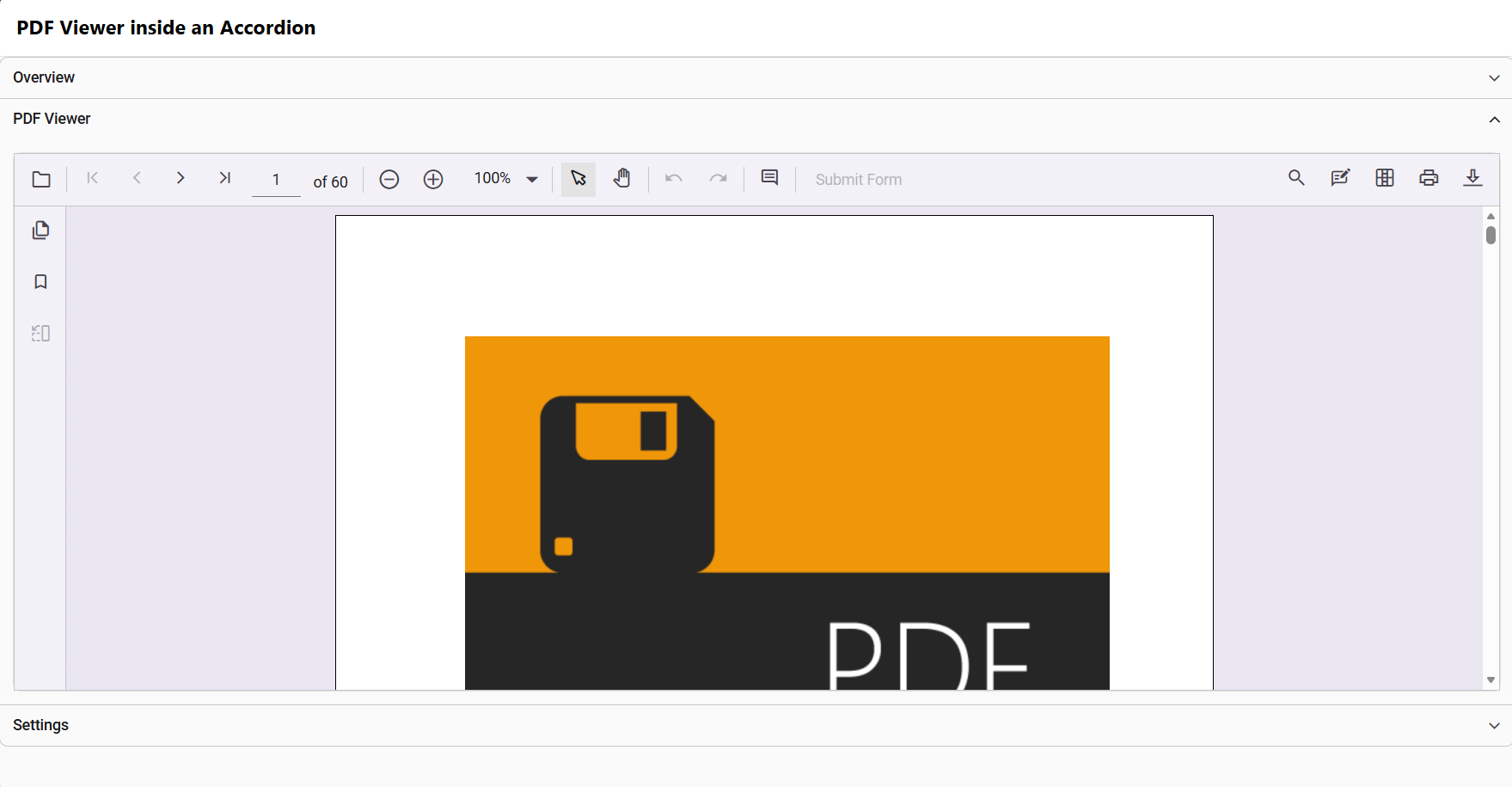The width and height of the screenshot is (1512, 787).
Task: Zoom in with the plus icon
Action: click(433, 179)
